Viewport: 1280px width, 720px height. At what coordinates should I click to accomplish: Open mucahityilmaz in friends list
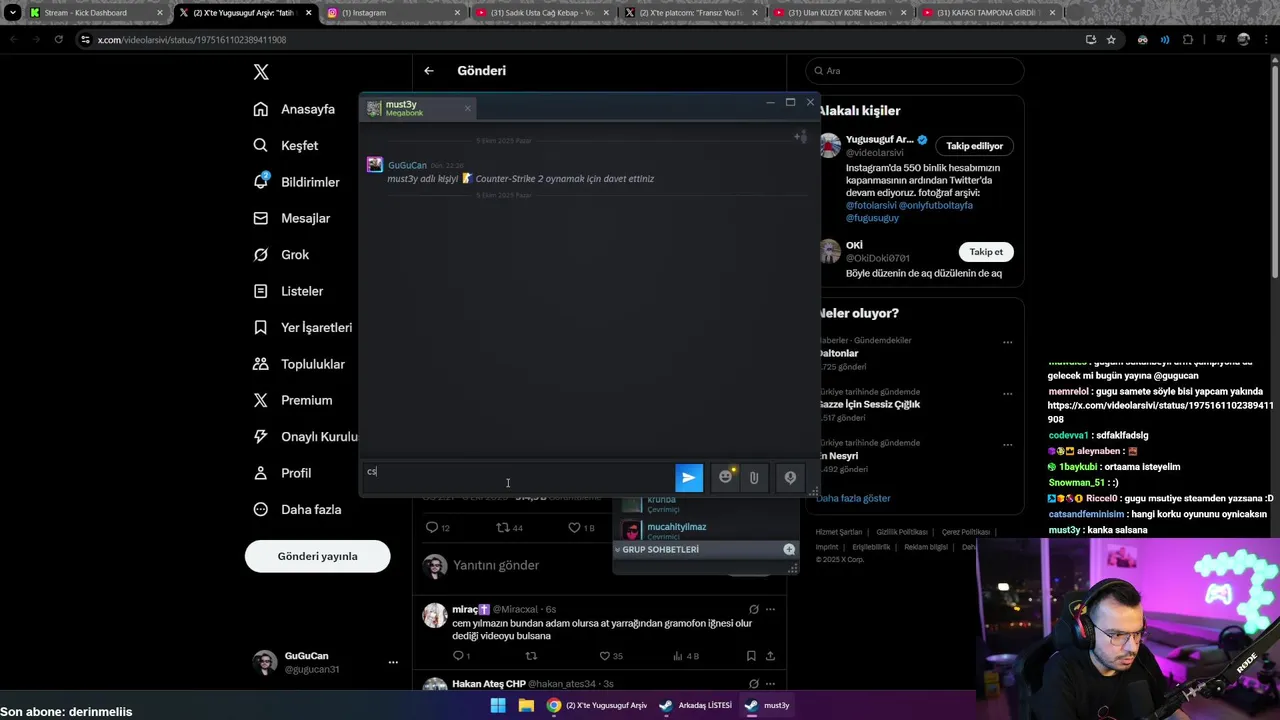676,528
